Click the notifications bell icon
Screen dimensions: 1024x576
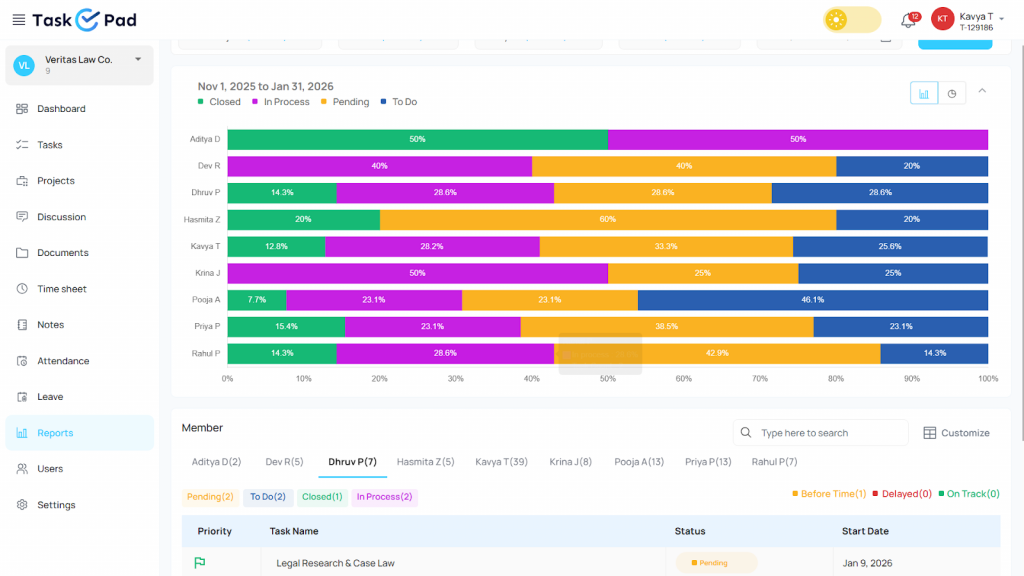908,20
